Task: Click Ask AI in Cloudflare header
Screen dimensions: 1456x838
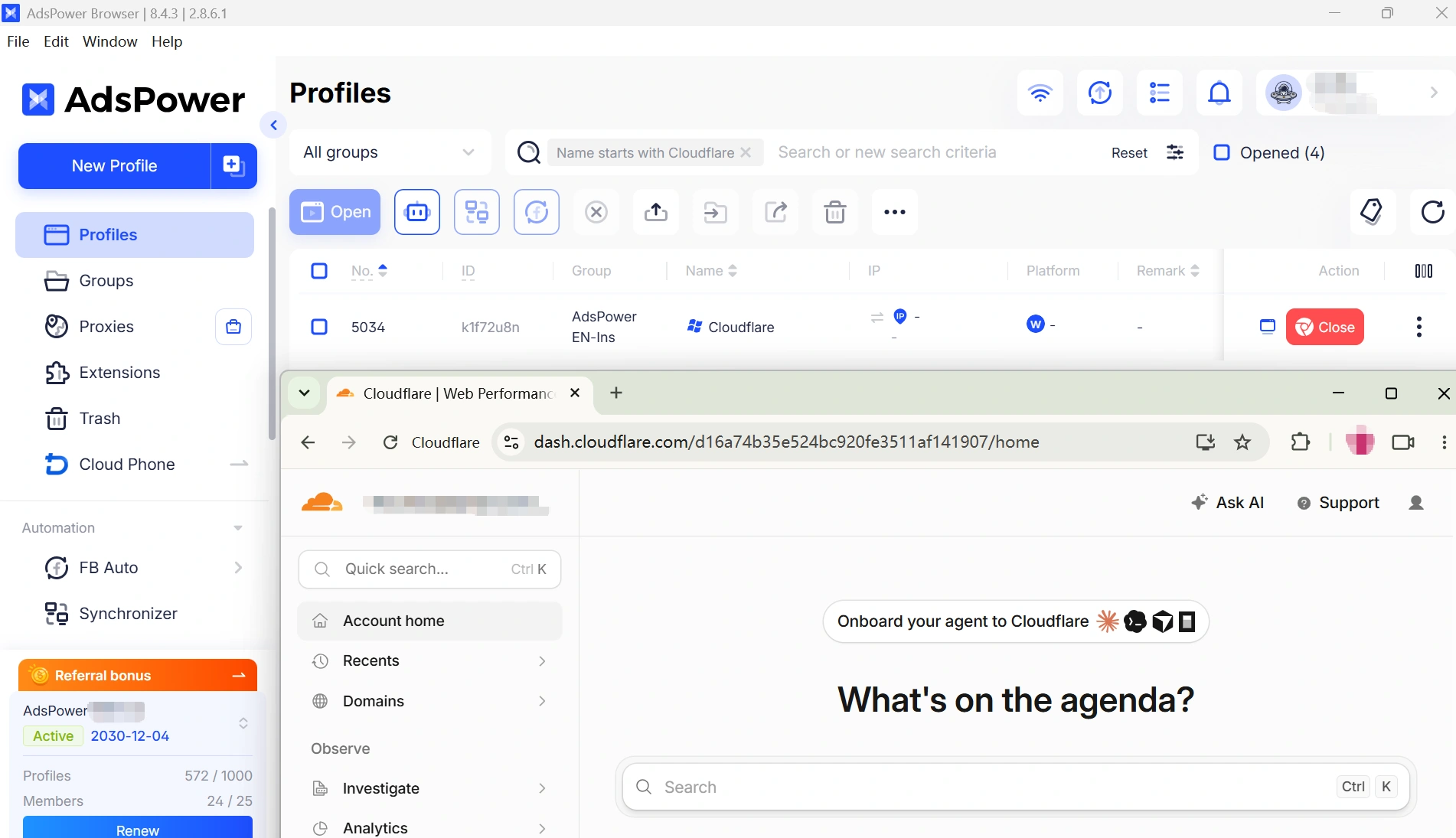Action: 1228,503
